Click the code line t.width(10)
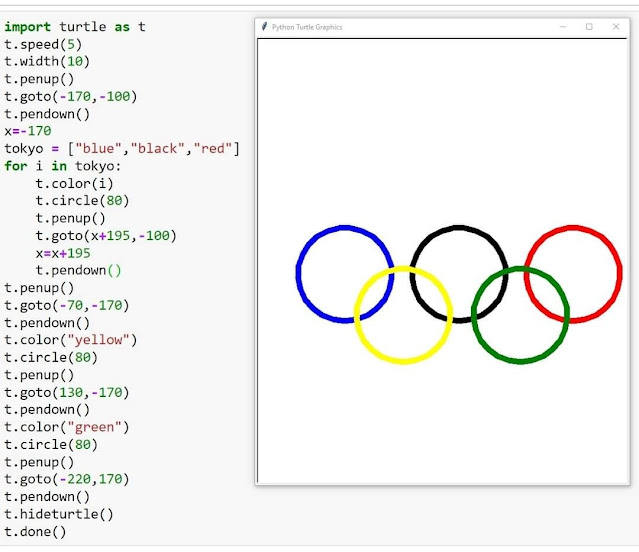639x552 pixels. click(x=47, y=62)
